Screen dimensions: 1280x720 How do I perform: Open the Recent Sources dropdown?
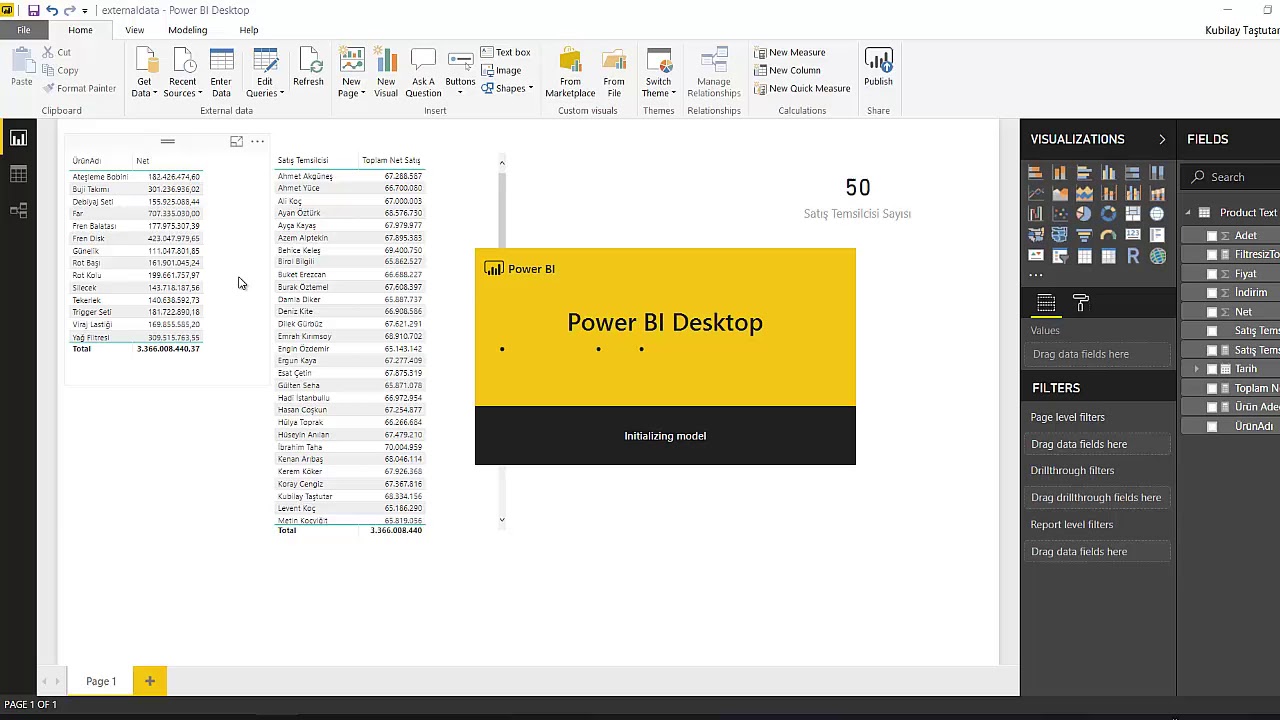182,87
